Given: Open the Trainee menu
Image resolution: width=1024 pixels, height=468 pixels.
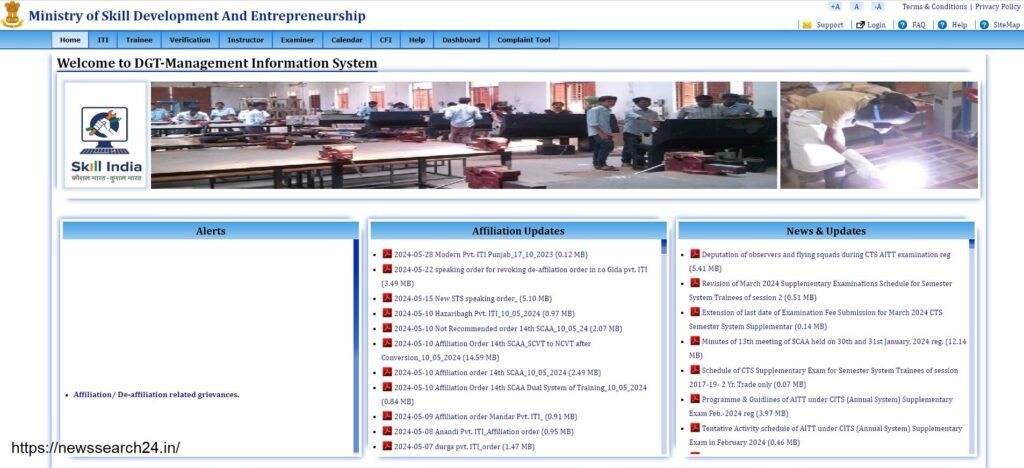Looking at the screenshot, I should pyautogui.click(x=139, y=40).
